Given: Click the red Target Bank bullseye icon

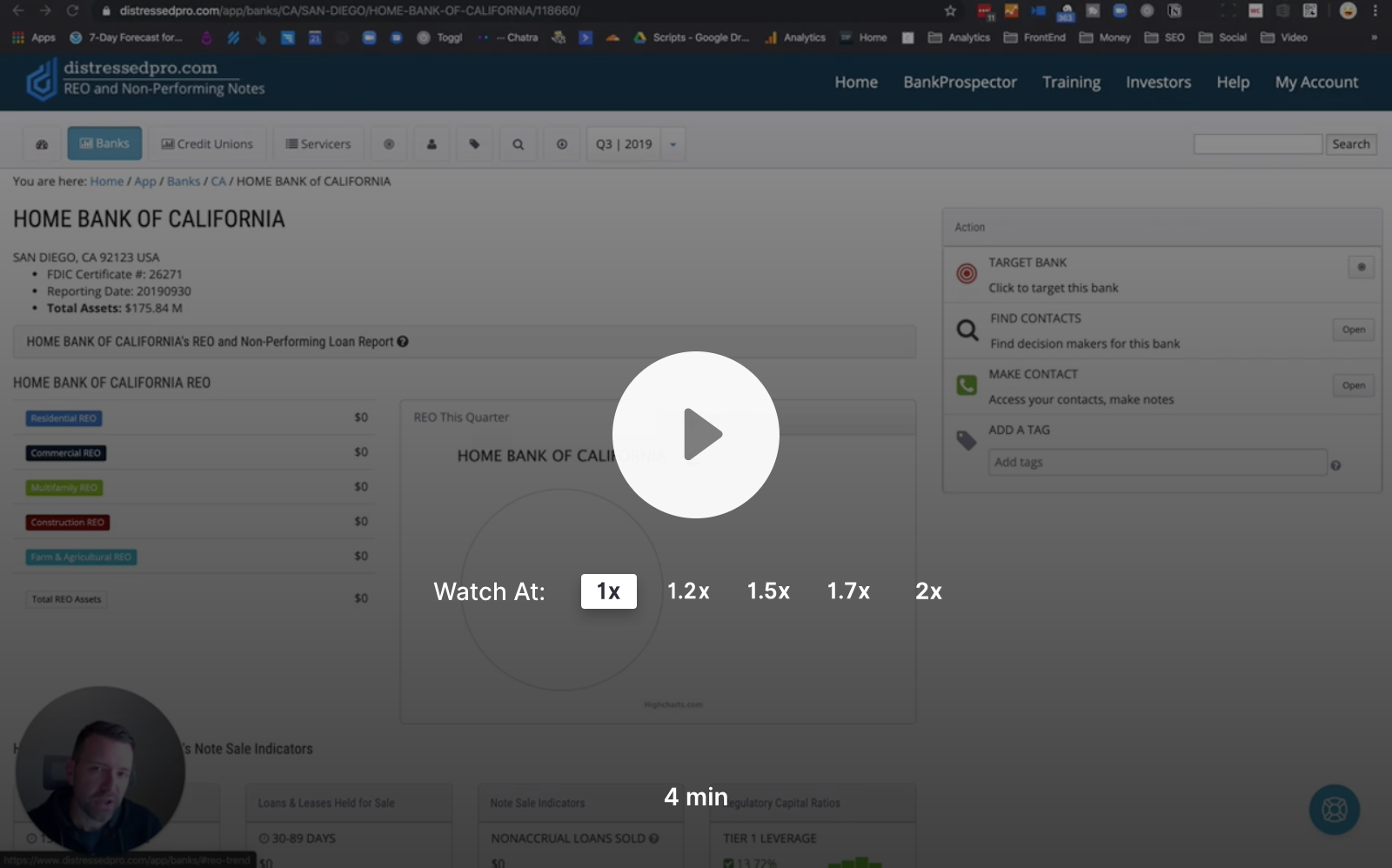Looking at the screenshot, I should click(967, 274).
